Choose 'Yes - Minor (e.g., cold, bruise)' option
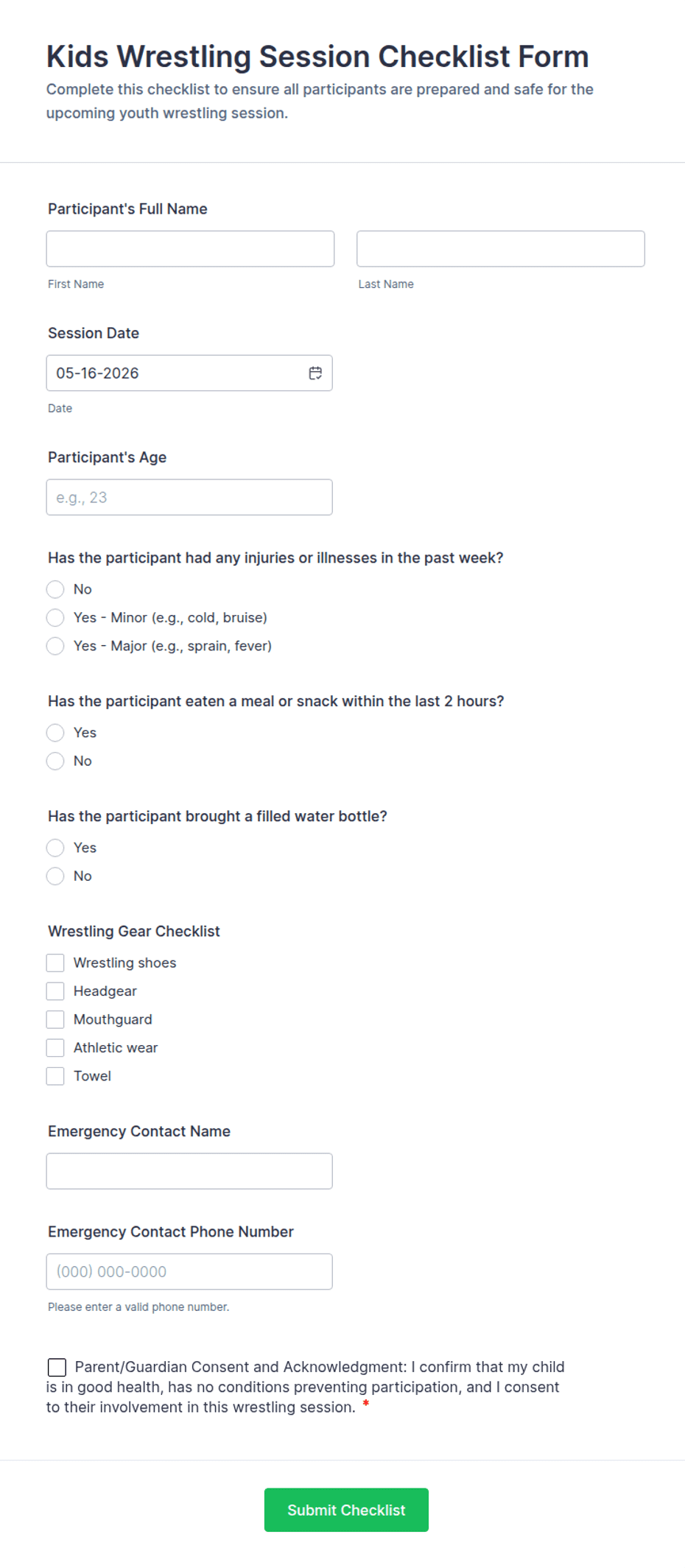Image resolution: width=685 pixels, height=1568 pixels. pos(55,617)
